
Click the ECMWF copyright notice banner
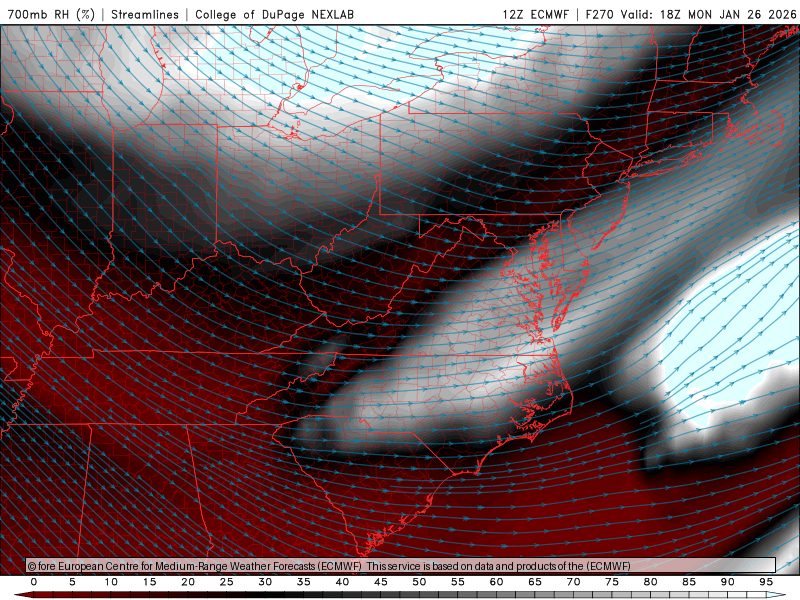[401, 565]
